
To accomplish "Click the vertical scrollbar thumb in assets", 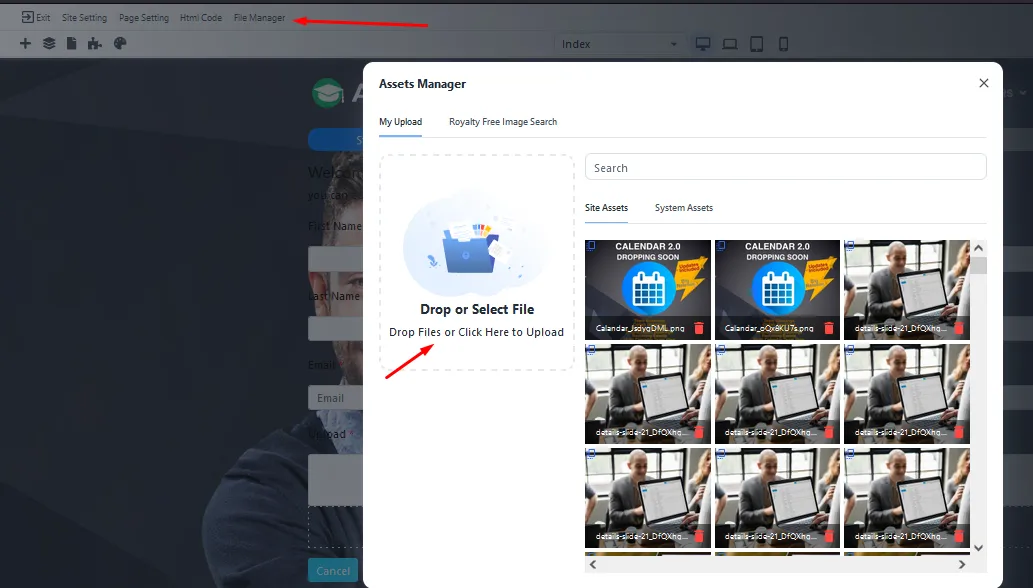I will click(x=978, y=265).
